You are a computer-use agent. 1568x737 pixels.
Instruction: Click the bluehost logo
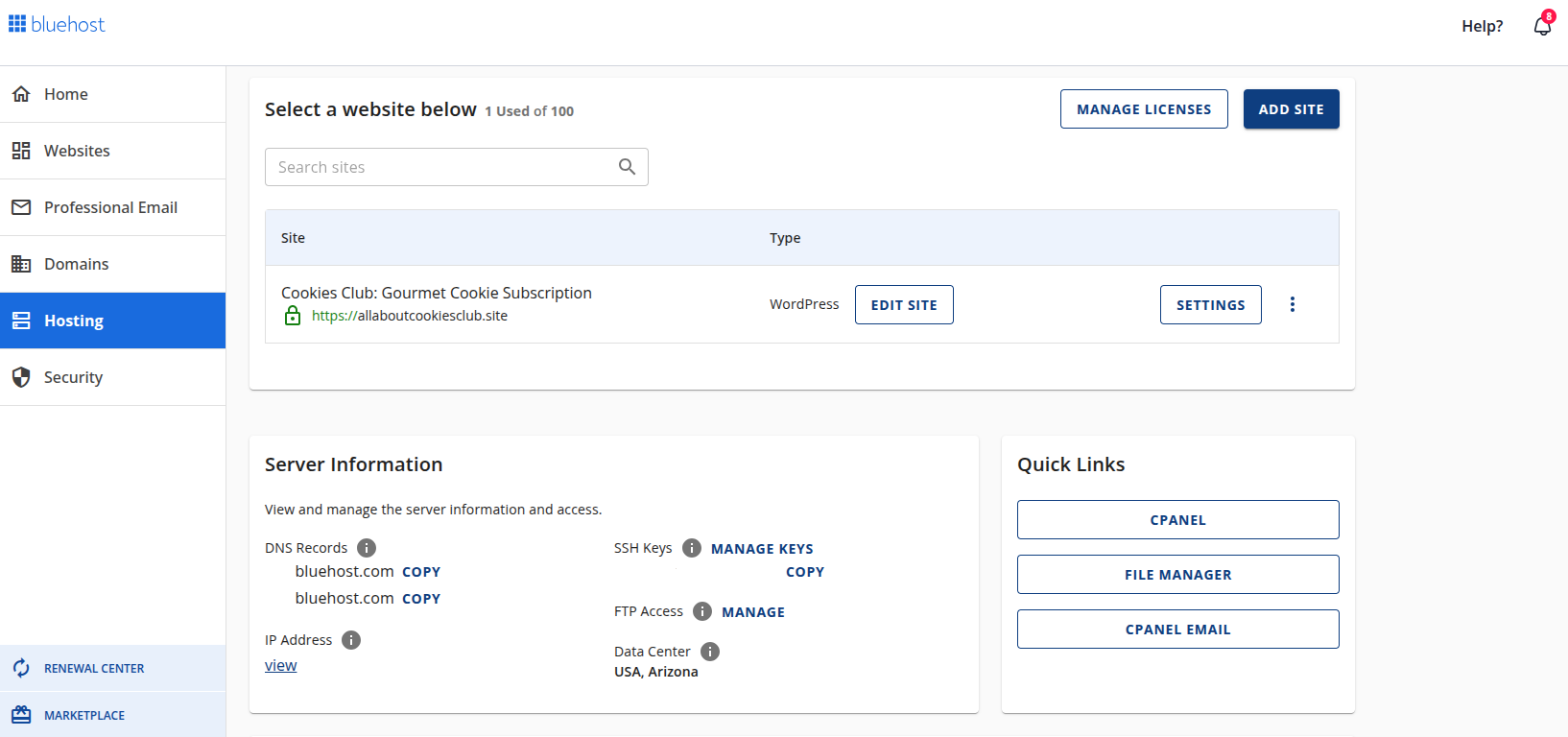pyautogui.click(x=58, y=25)
